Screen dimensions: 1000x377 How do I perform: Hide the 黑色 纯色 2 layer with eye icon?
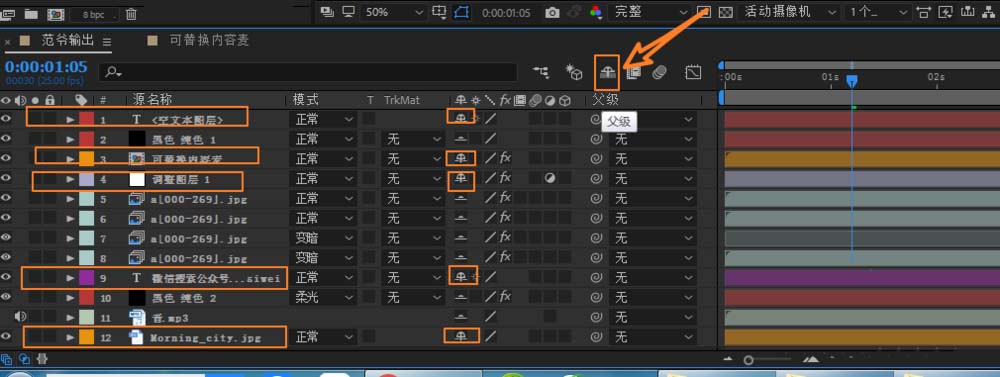(x=6, y=297)
